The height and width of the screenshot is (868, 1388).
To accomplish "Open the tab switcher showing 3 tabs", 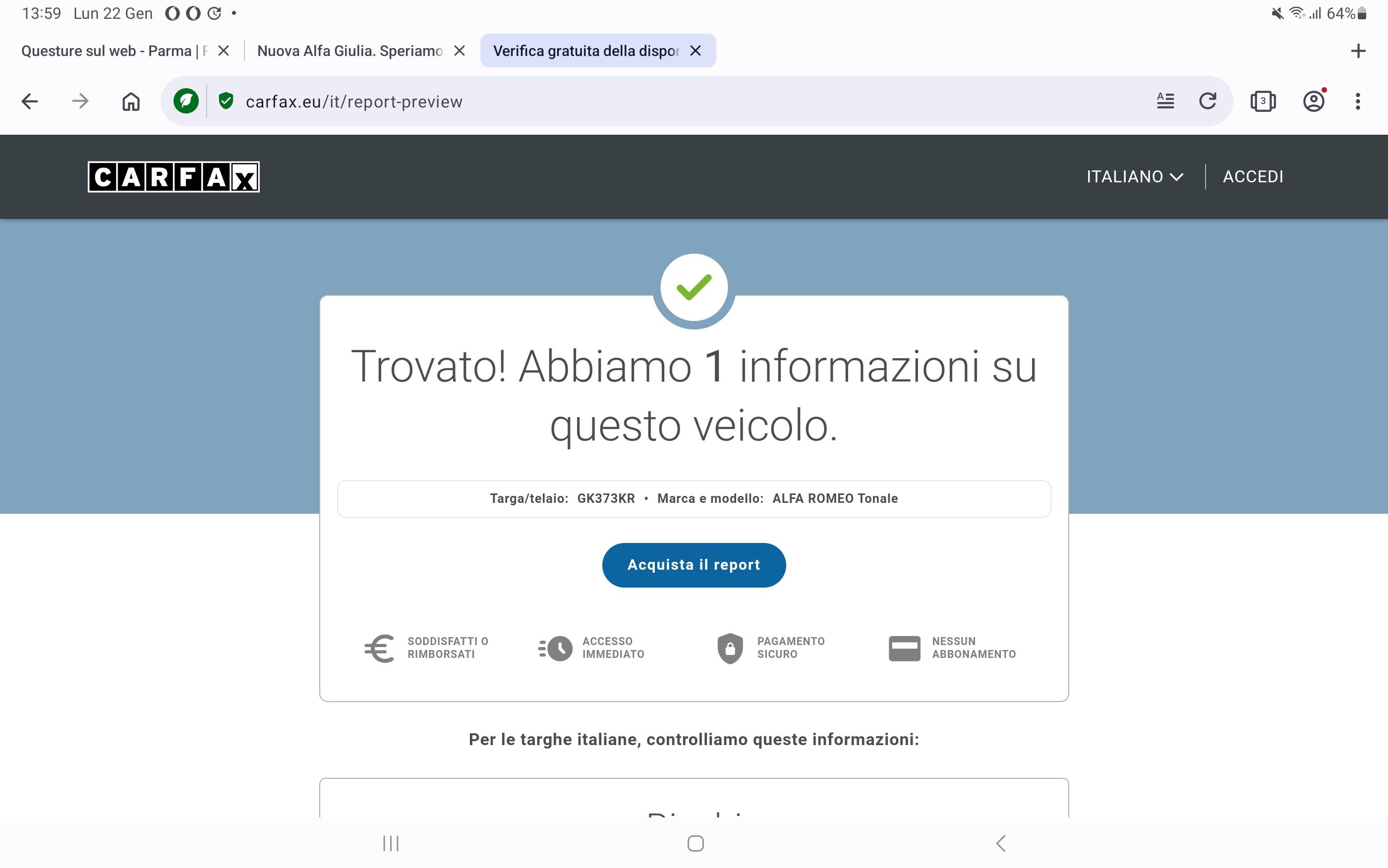I will click(x=1263, y=101).
